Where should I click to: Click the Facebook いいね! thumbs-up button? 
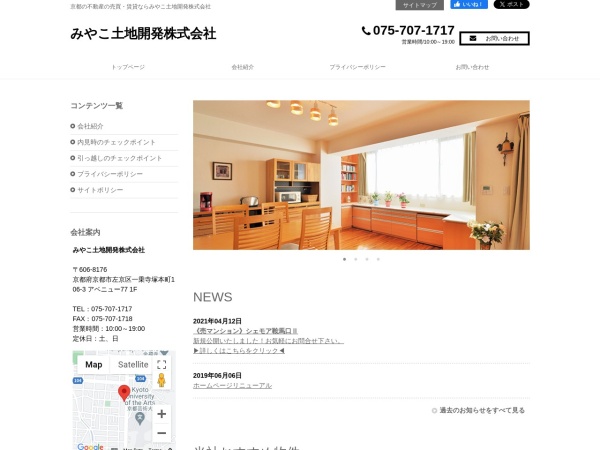(x=469, y=4)
